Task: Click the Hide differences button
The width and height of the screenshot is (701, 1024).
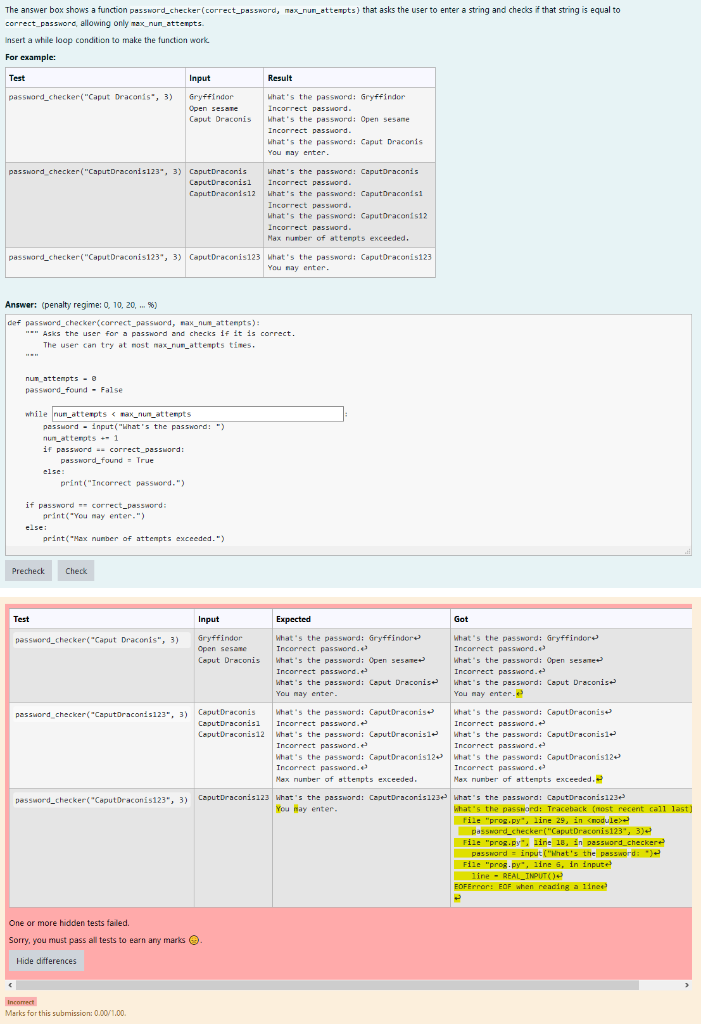Action: (x=46, y=961)
